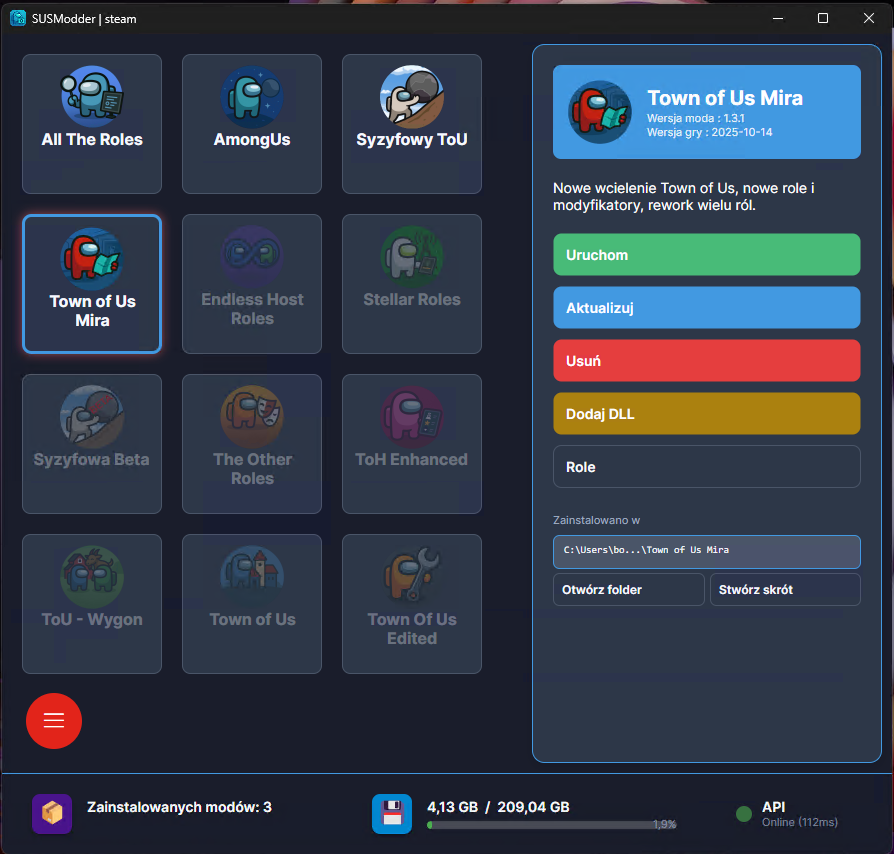The width and height of the screenshot is (894, 854).
Task: Select the AmongUs vanilla tile
Action: [252, 124]
